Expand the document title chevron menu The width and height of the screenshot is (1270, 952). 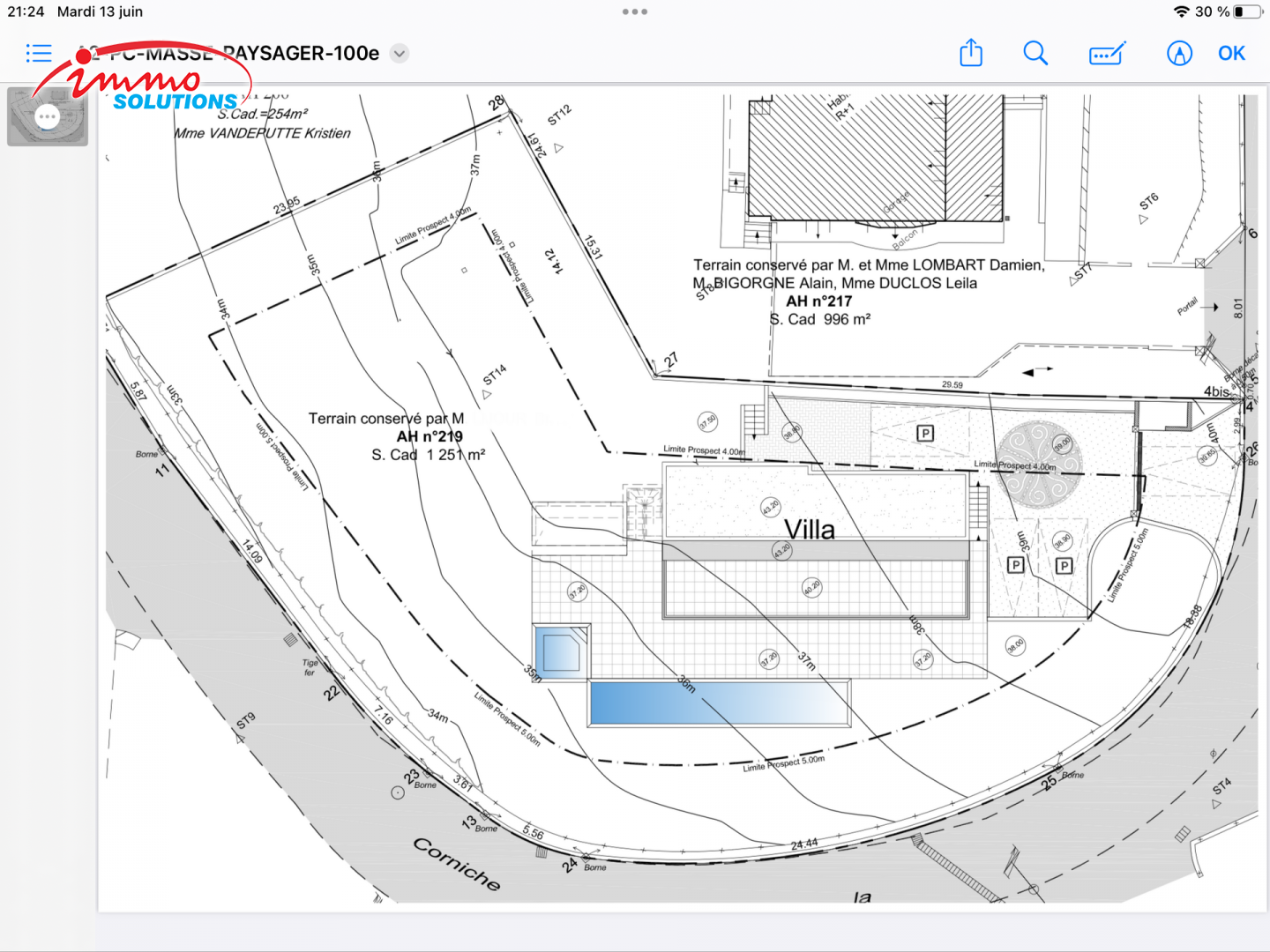coord(400,54)
